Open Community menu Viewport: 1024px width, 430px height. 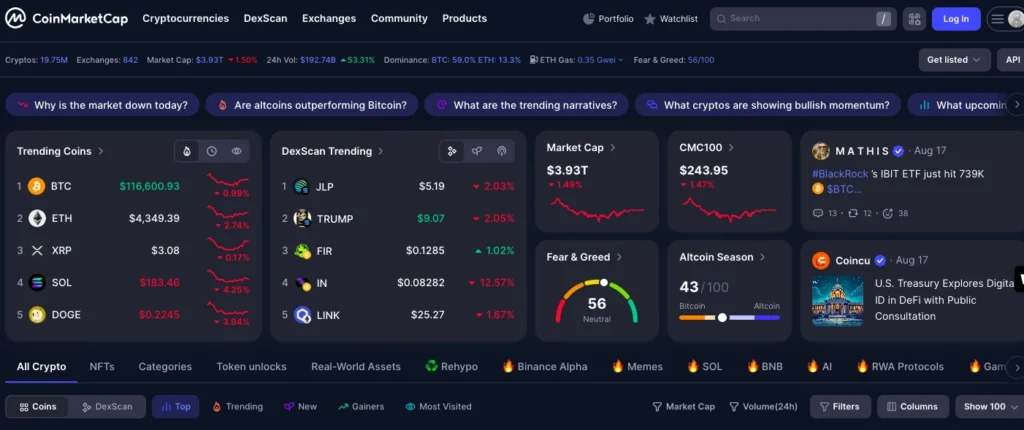(399, 18)
